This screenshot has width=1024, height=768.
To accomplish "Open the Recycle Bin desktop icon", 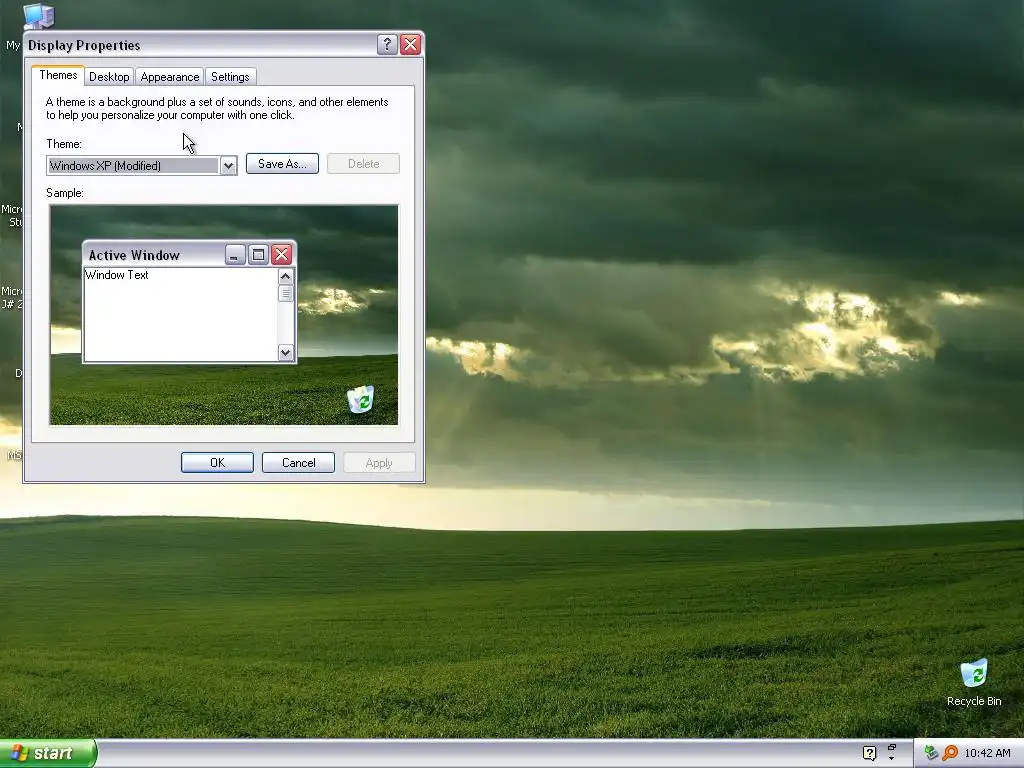I will point(974,682).
